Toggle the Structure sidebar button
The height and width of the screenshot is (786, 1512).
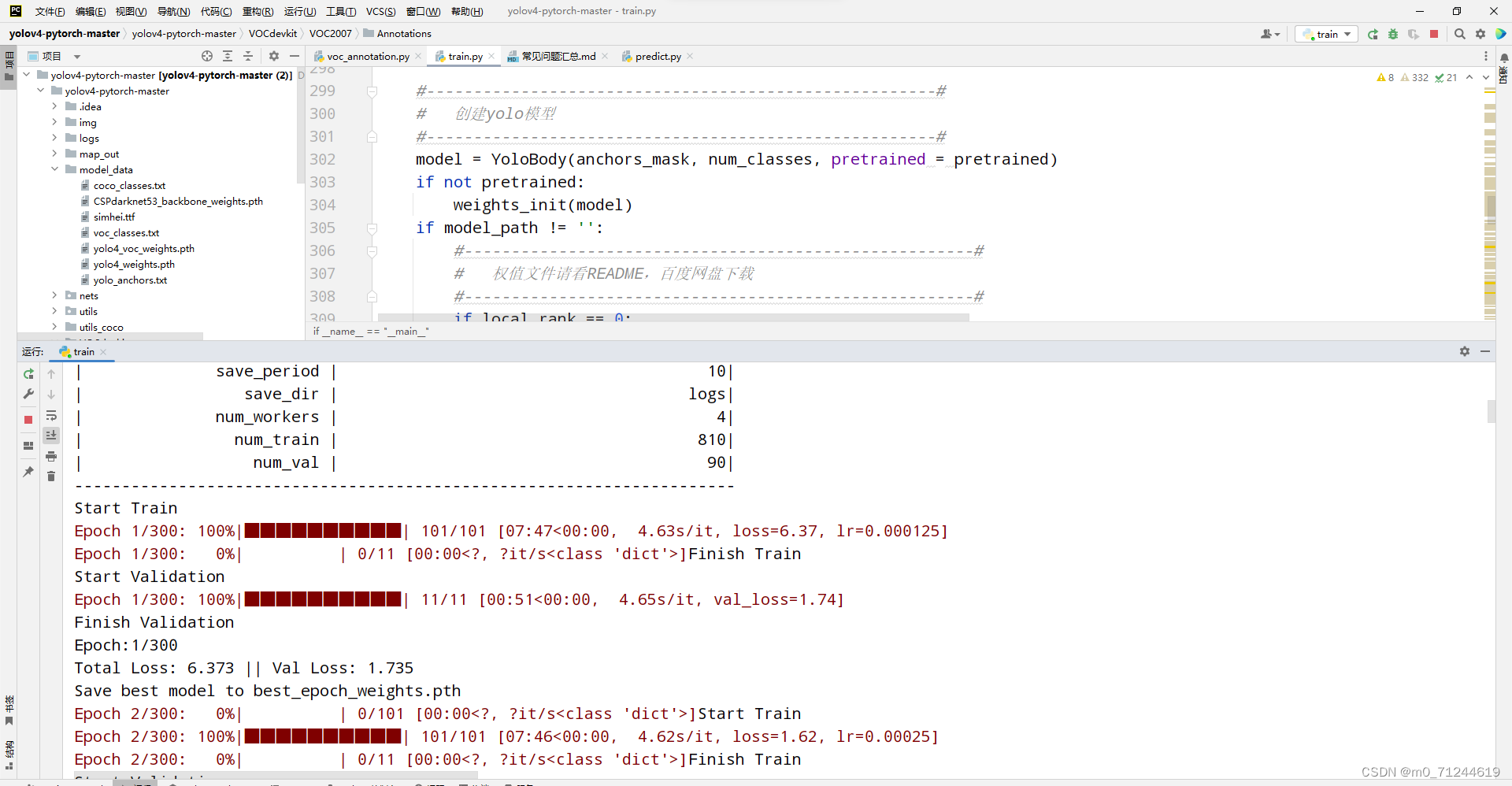pyautogui.click(x=9, y=754)
